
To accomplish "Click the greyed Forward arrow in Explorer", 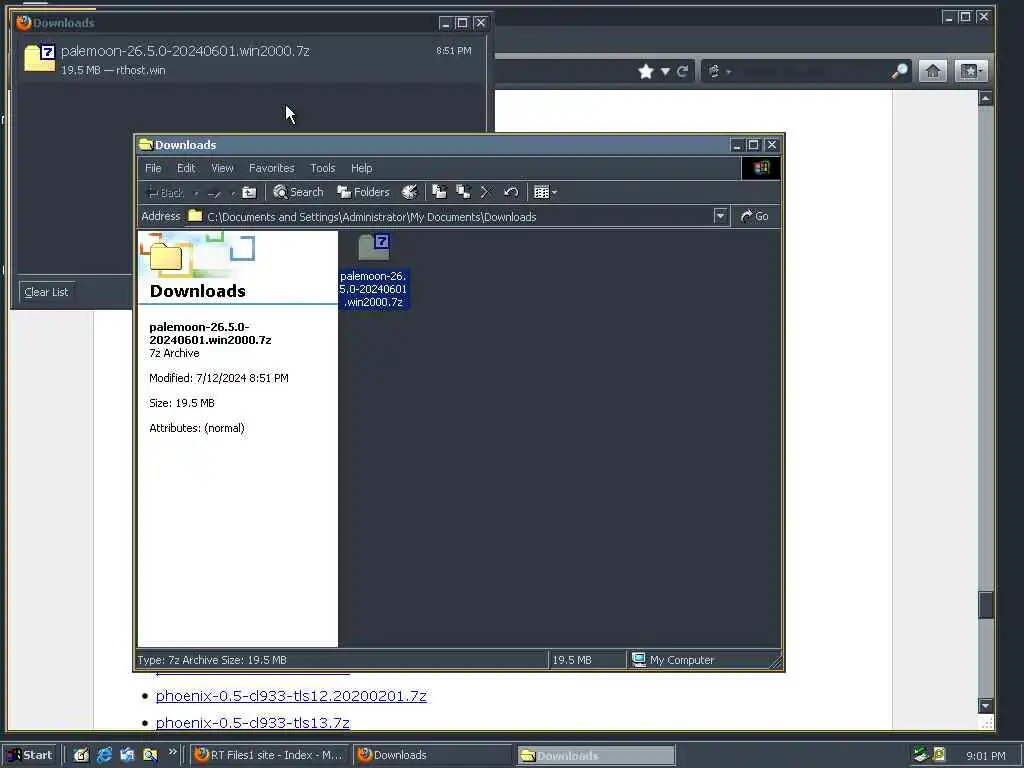I will click(214, 193).
